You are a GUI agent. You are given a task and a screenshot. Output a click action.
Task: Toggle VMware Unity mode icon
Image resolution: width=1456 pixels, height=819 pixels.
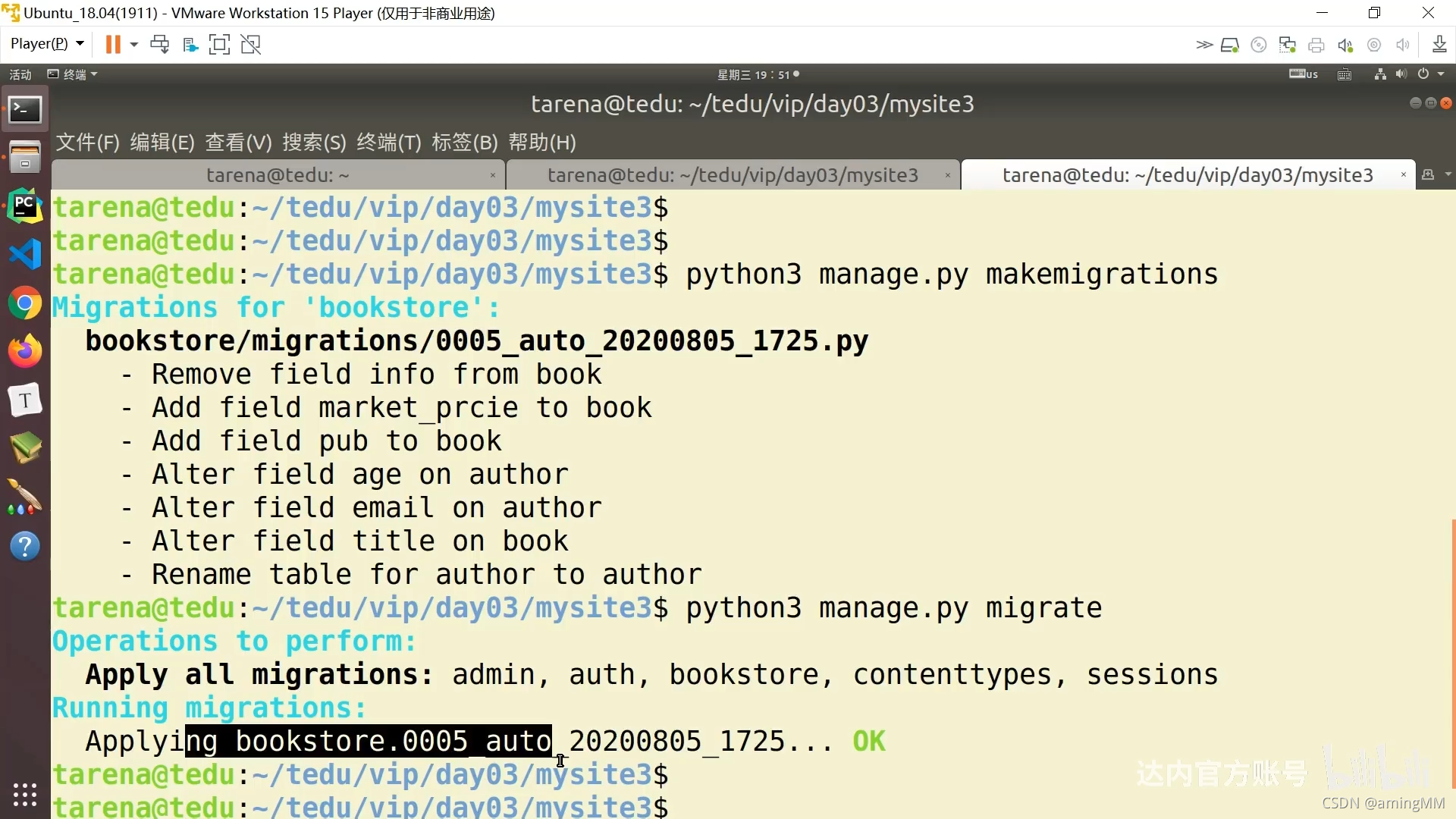click(x=251, y=45)
